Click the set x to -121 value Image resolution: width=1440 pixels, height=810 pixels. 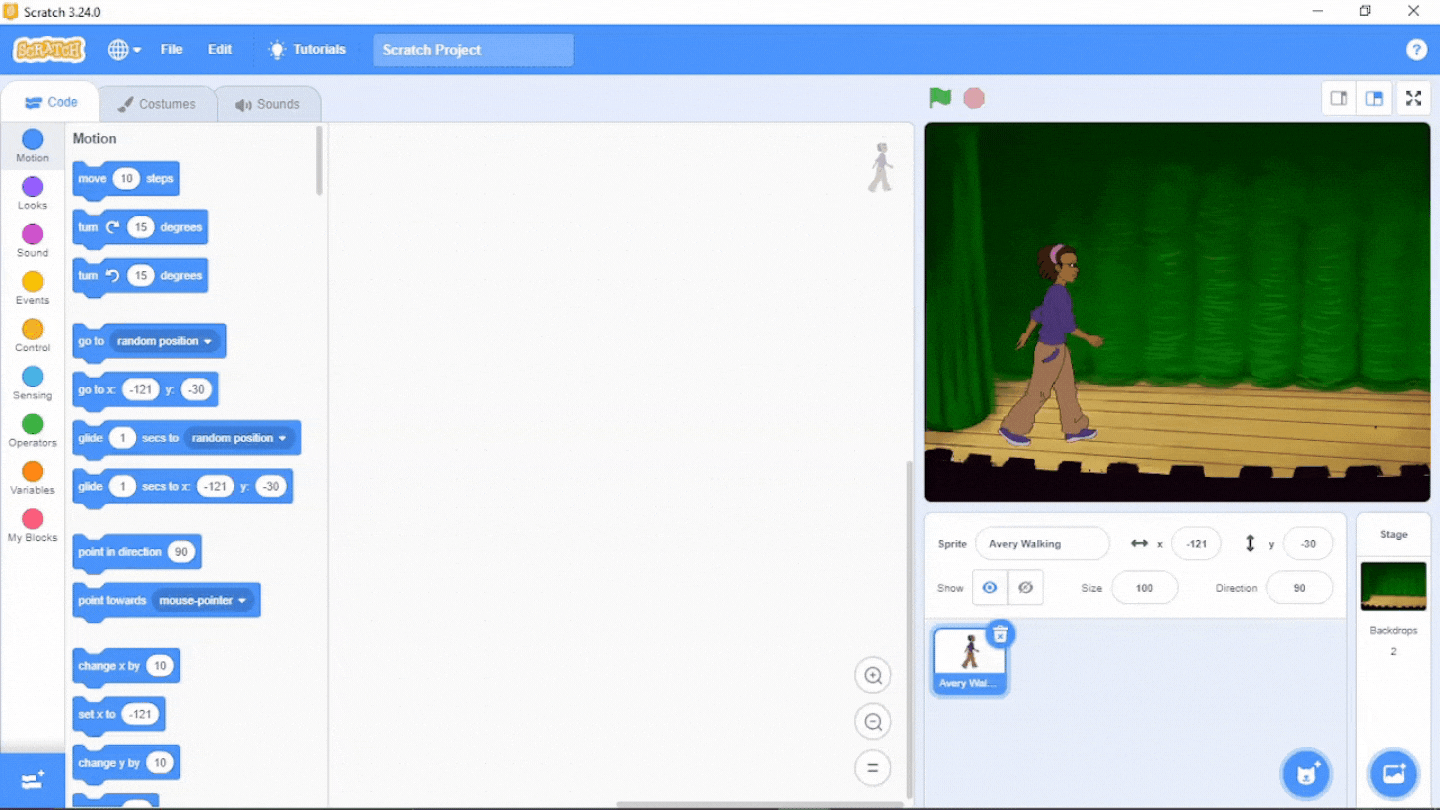tap(141, 714)
